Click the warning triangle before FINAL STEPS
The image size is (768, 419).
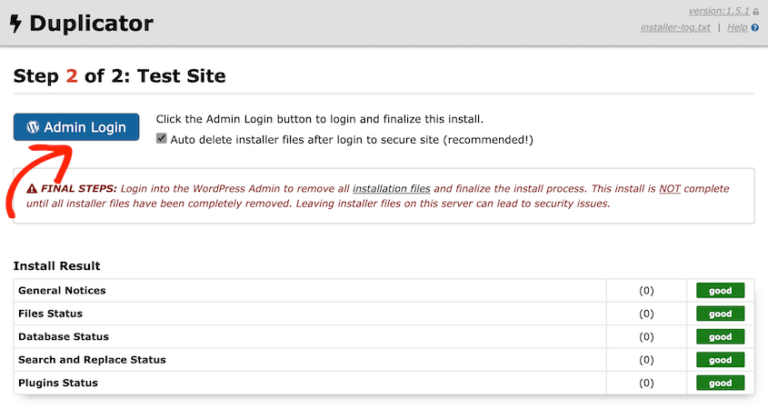click(x=32, y=188)
